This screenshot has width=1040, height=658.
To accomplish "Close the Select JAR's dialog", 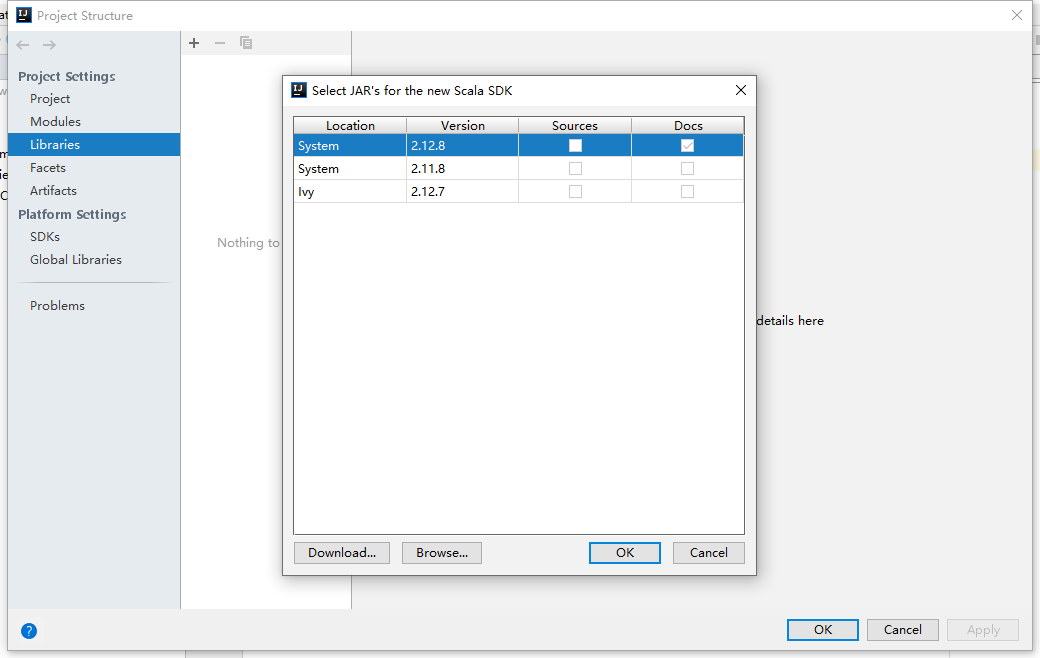I will pyautogui.click(x=741, y=90).
